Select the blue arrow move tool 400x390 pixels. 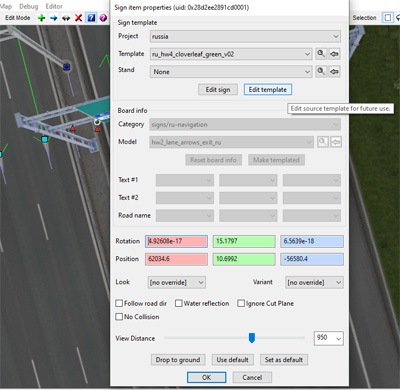point(53,18)
